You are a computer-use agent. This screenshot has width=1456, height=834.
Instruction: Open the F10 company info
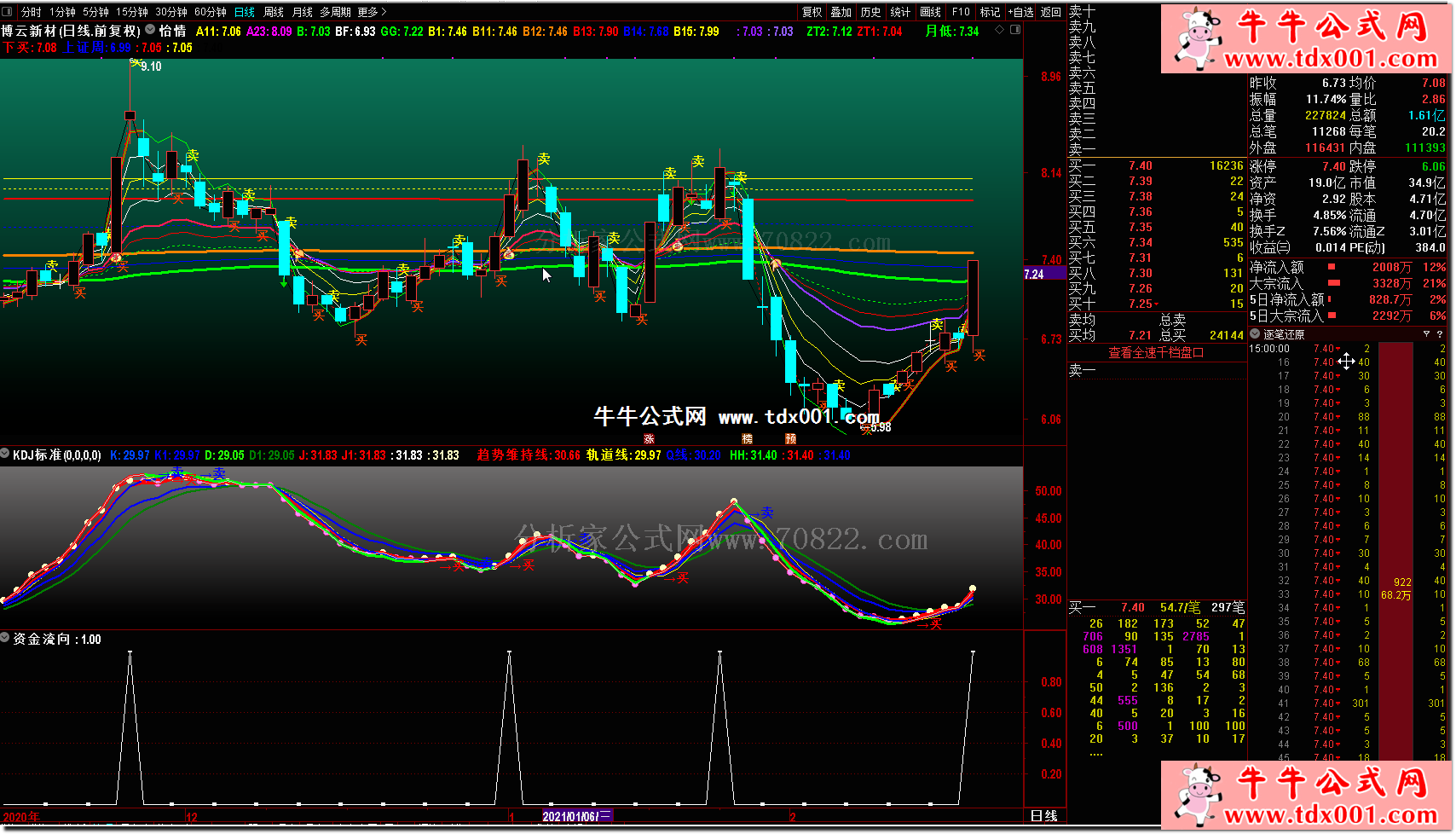pyautogui.click(x=961, y=12)
